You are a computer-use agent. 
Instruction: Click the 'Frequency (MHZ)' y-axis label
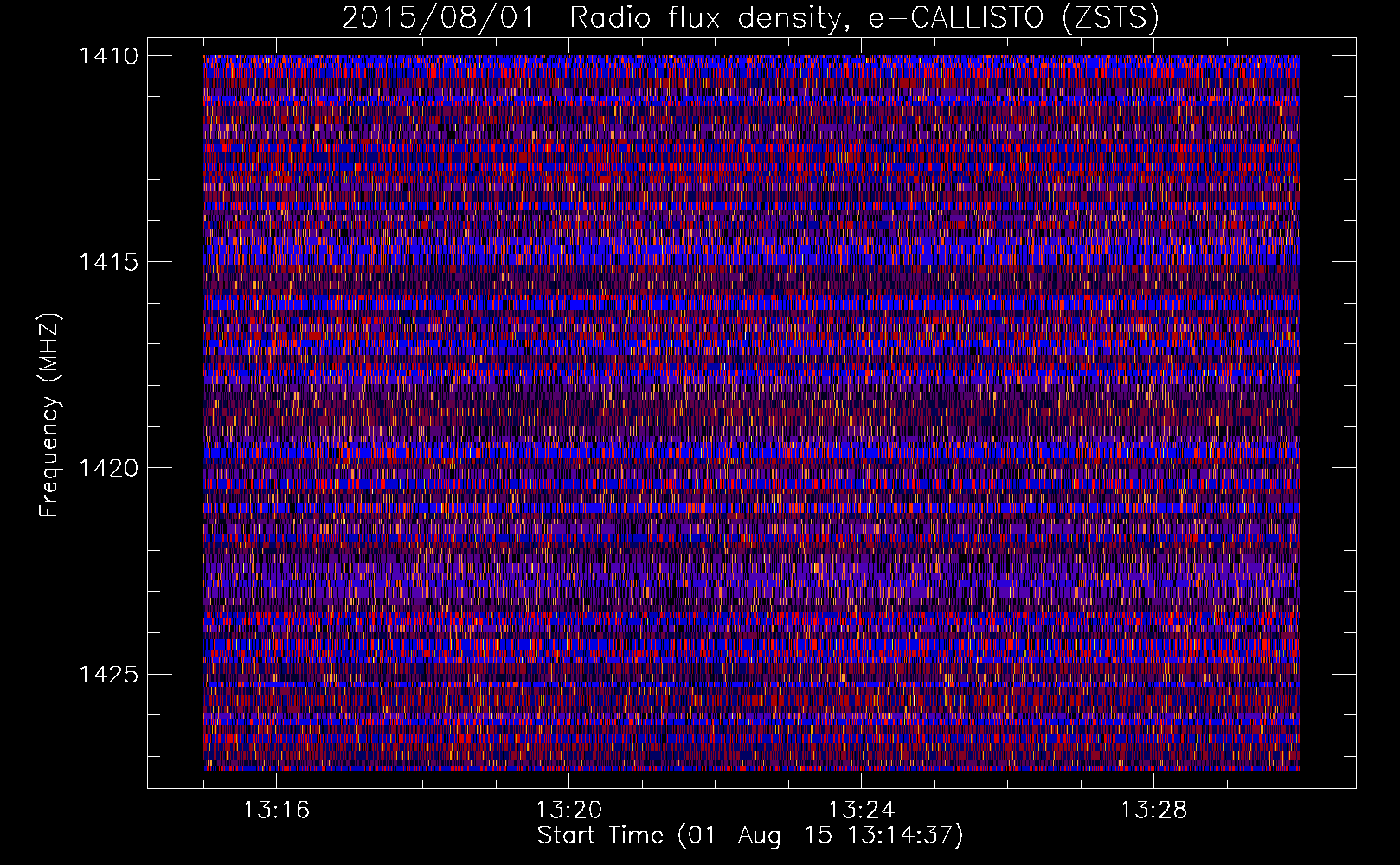[x=49, y=415]
